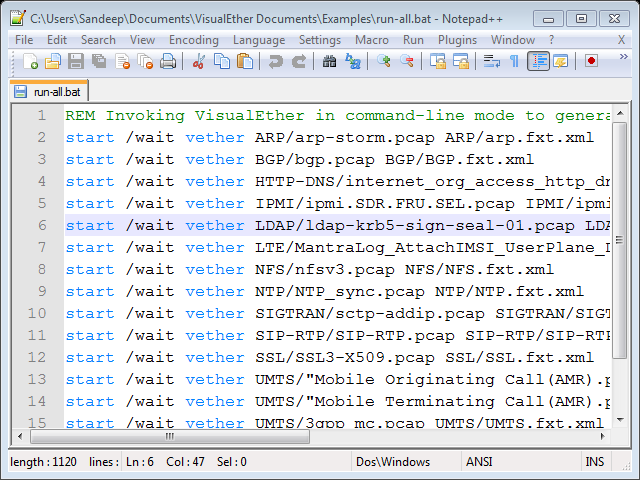The image size is (640, 480).
Task: Cut selection with scissors icon
Action: tap(199, 61)
